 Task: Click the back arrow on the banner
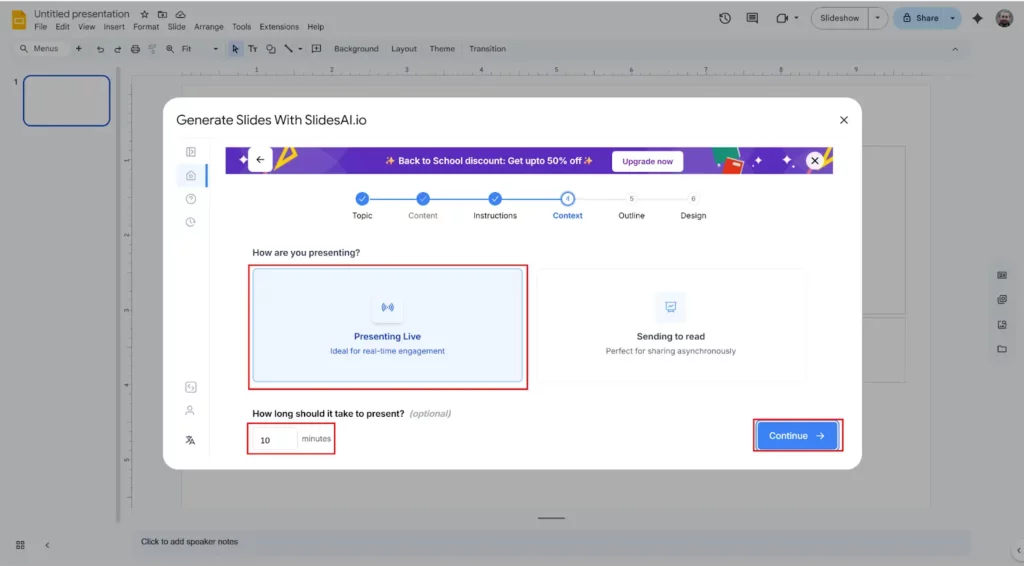tap(260, 160)
